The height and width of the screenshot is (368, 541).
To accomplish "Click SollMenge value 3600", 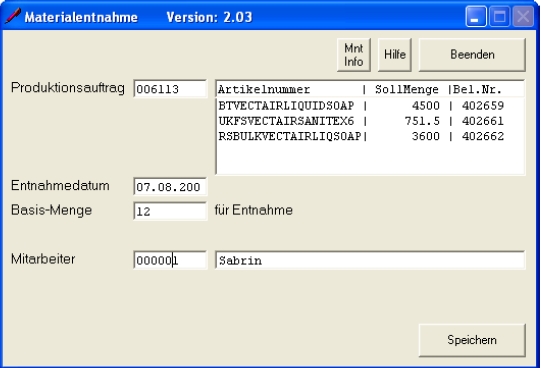I will pyautogui.click(x=426, y=136).
